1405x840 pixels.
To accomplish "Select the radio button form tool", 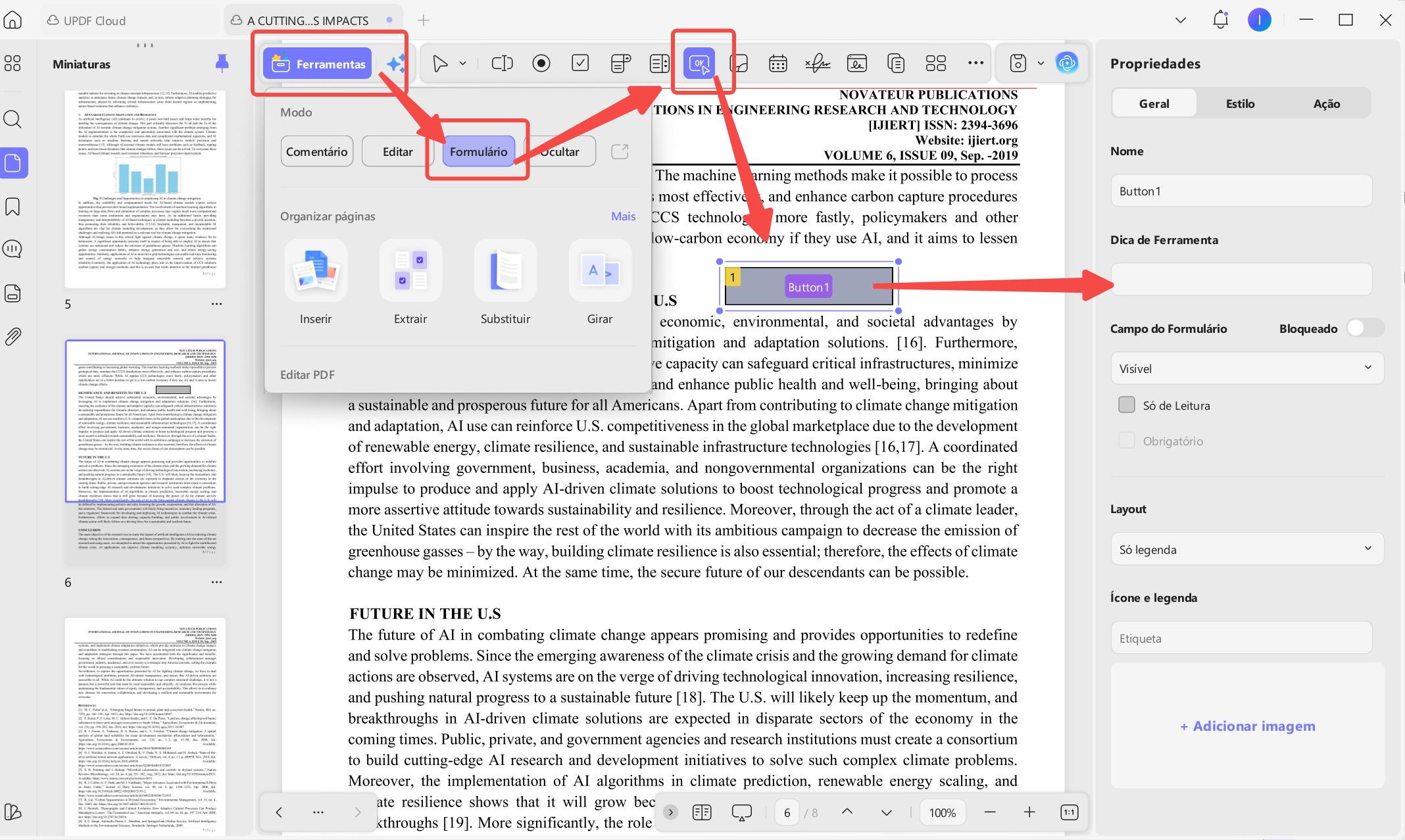I will click(x=541, y=63).
